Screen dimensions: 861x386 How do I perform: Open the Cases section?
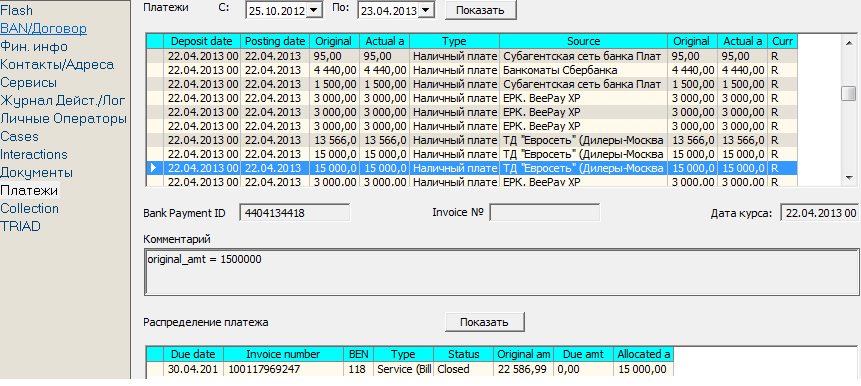20,136
